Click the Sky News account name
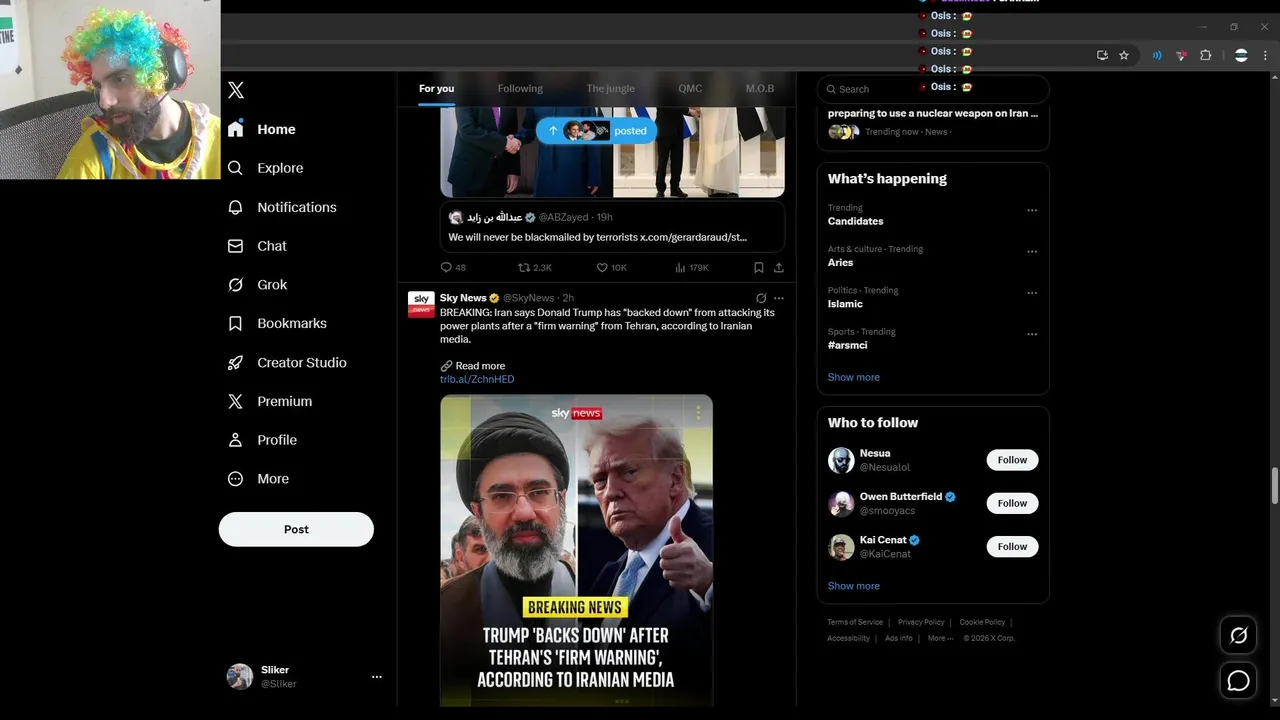 (463, 298)
